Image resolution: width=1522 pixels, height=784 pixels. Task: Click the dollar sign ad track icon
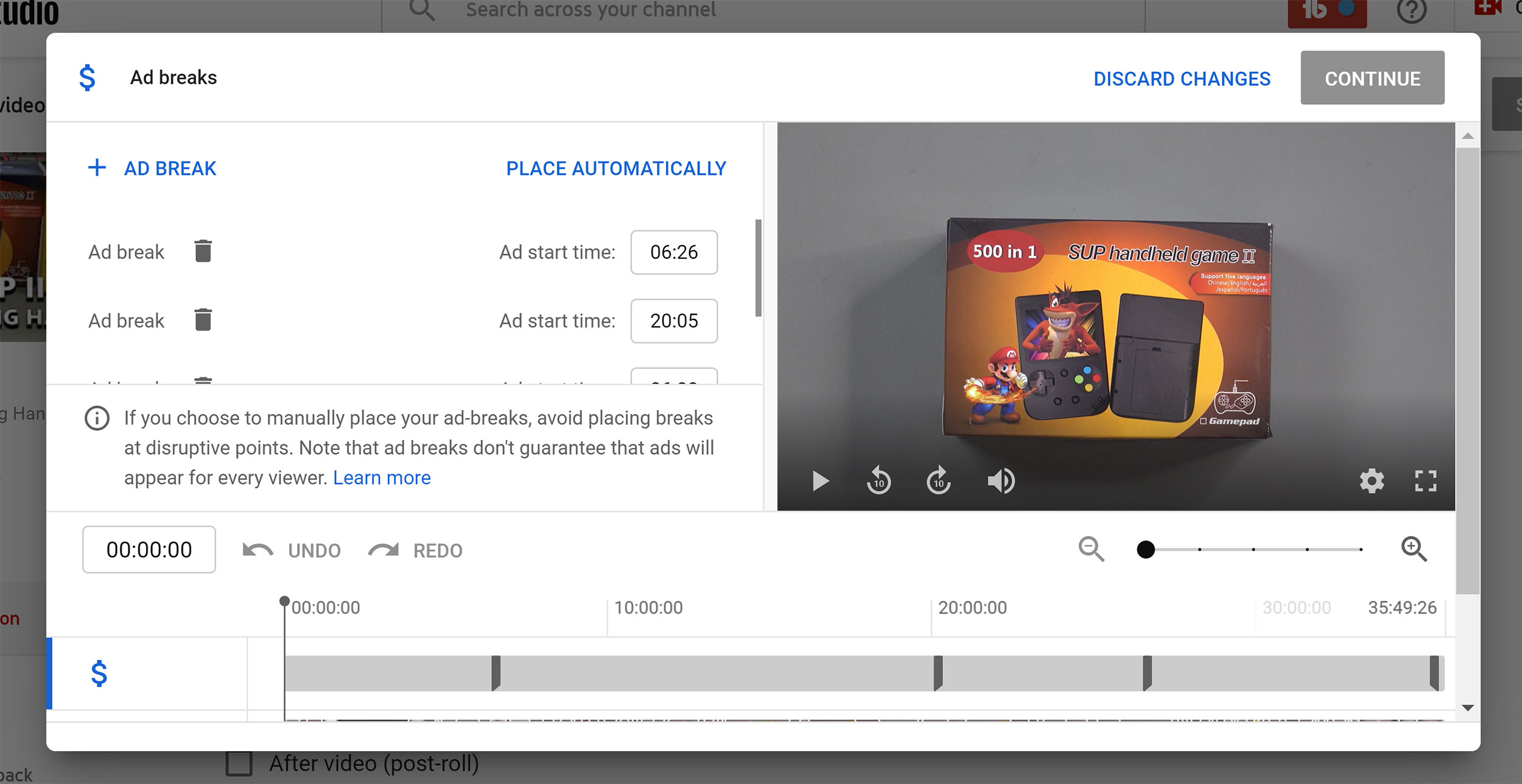coord(99,674)
